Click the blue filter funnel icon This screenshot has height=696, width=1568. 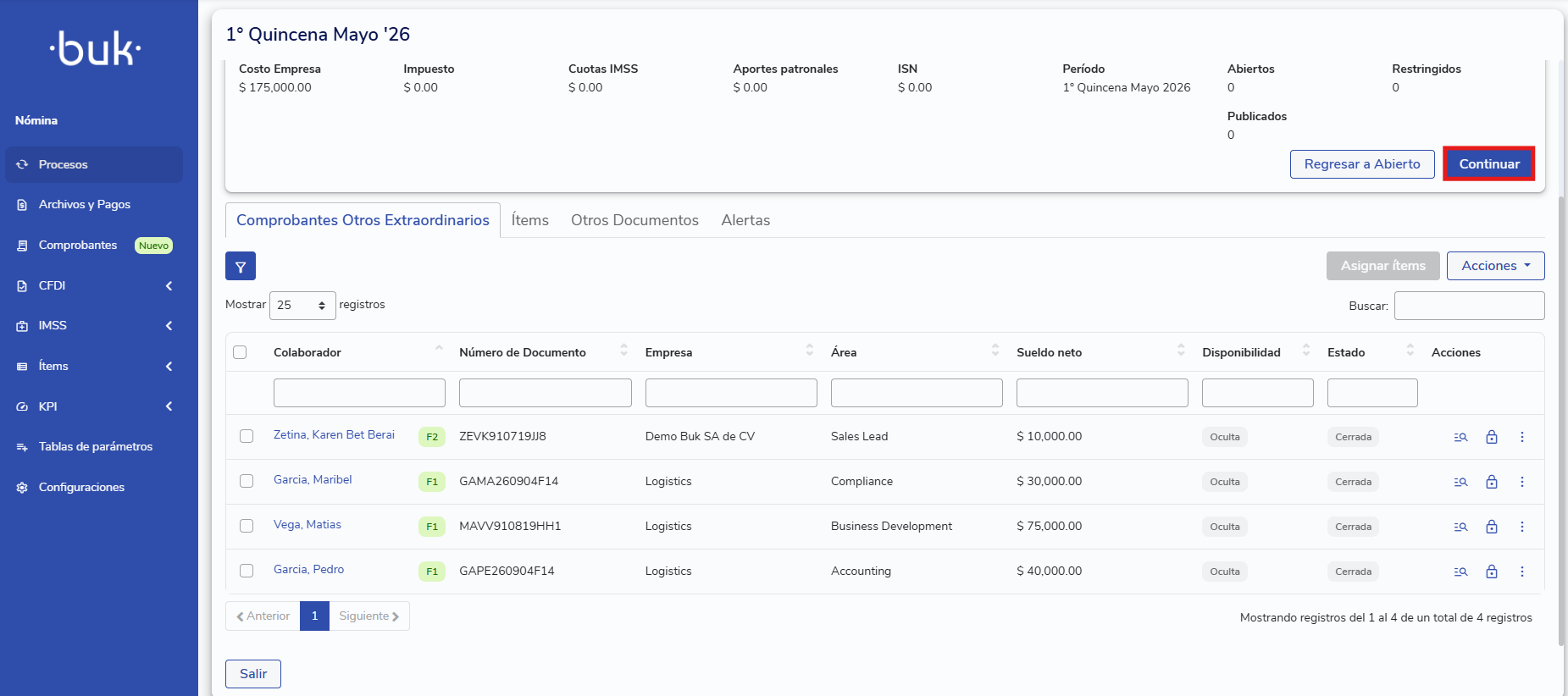pyautogui.click(x=241, y=266)
